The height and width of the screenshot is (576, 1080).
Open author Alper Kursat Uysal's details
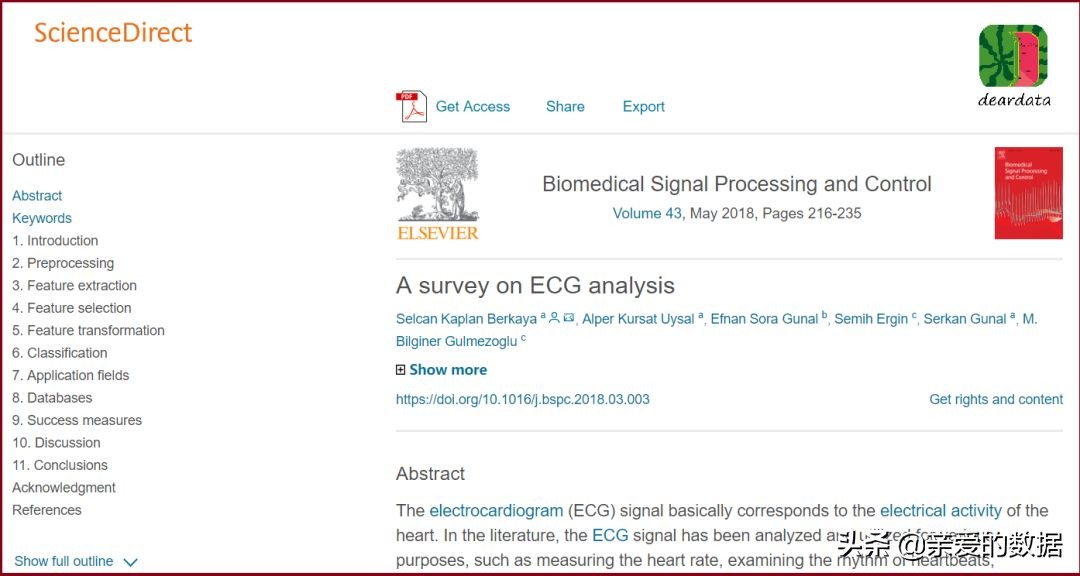pyautogui.click(x=638, y=319)
